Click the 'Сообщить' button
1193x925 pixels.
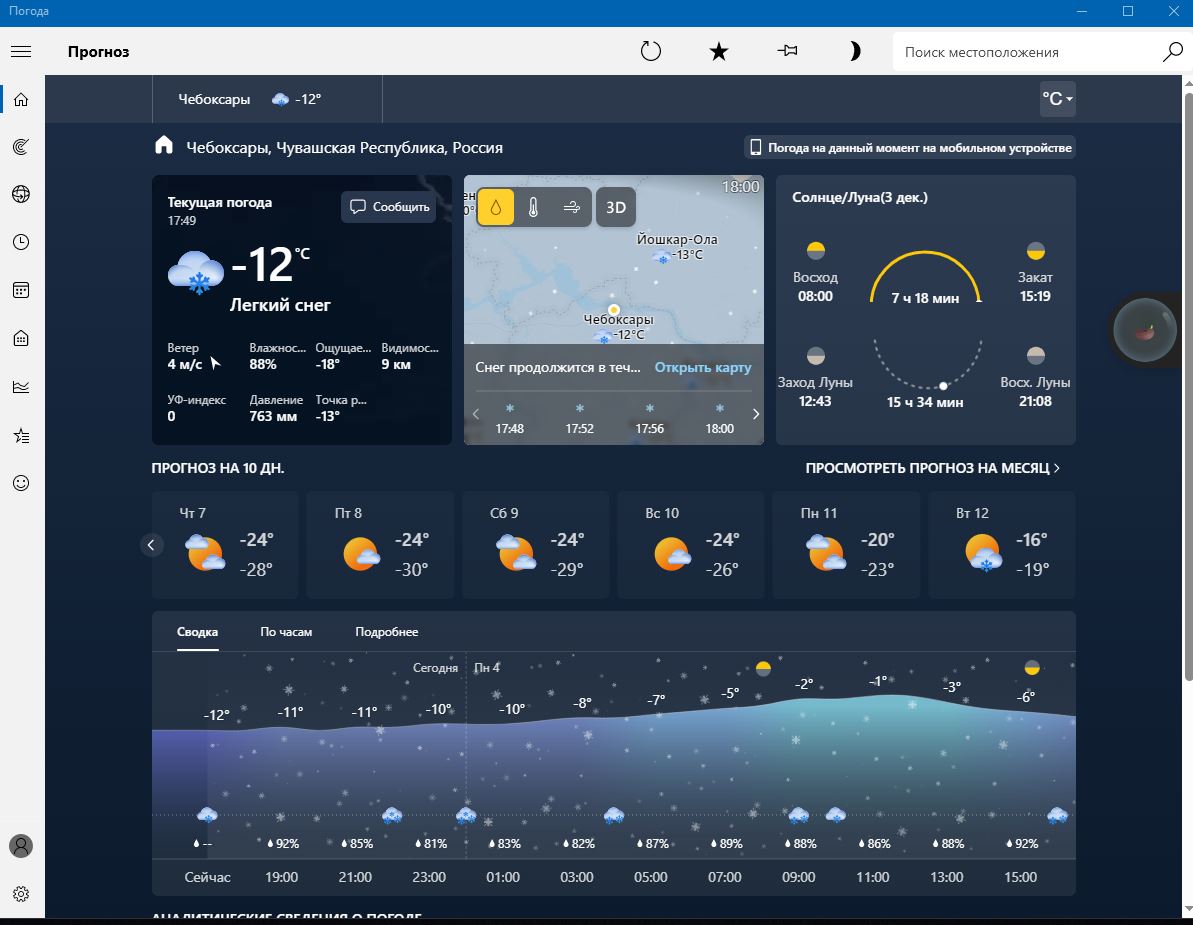coord(390,207)
